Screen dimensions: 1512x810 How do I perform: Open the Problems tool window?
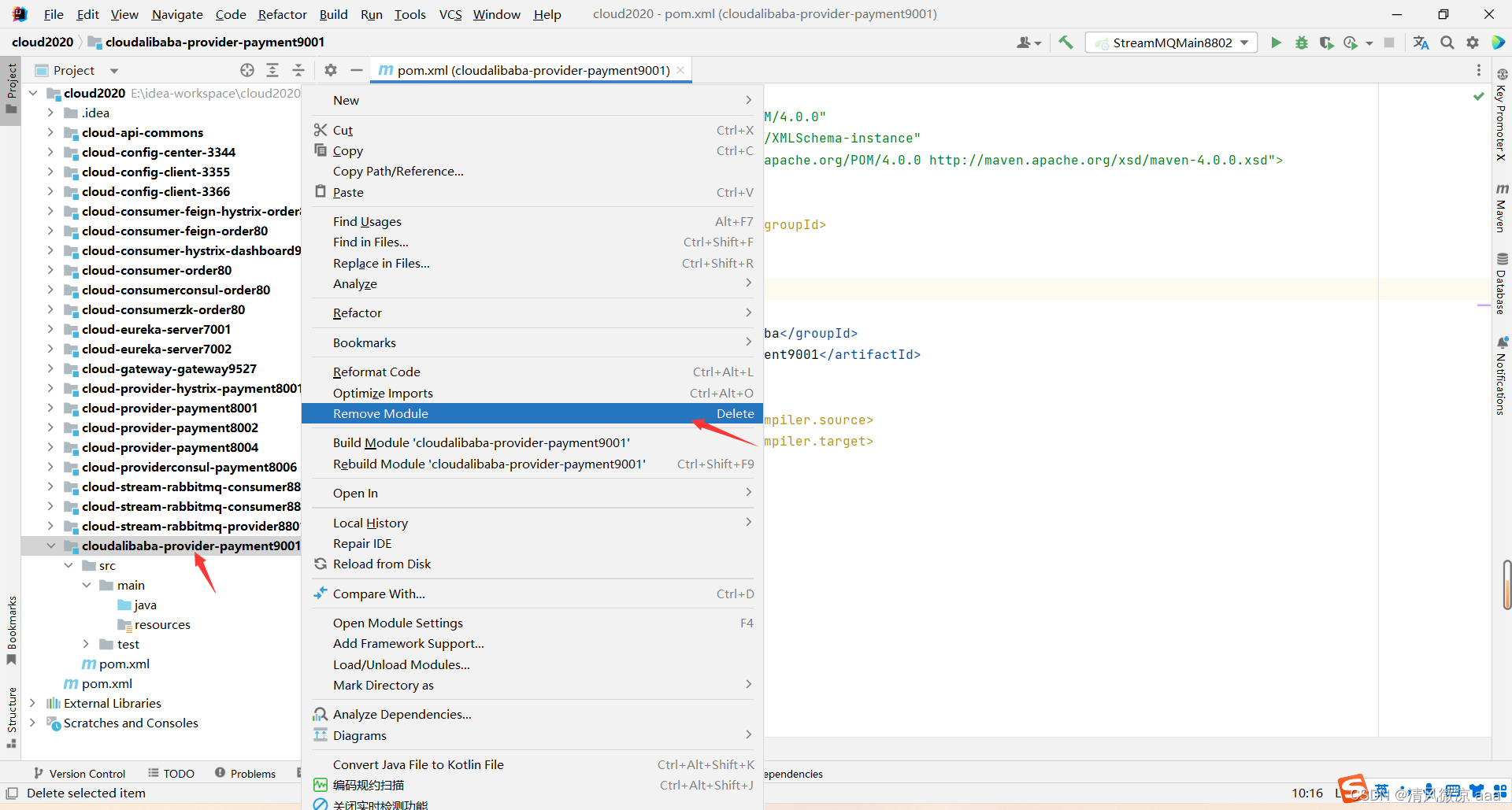click(245, 773)
